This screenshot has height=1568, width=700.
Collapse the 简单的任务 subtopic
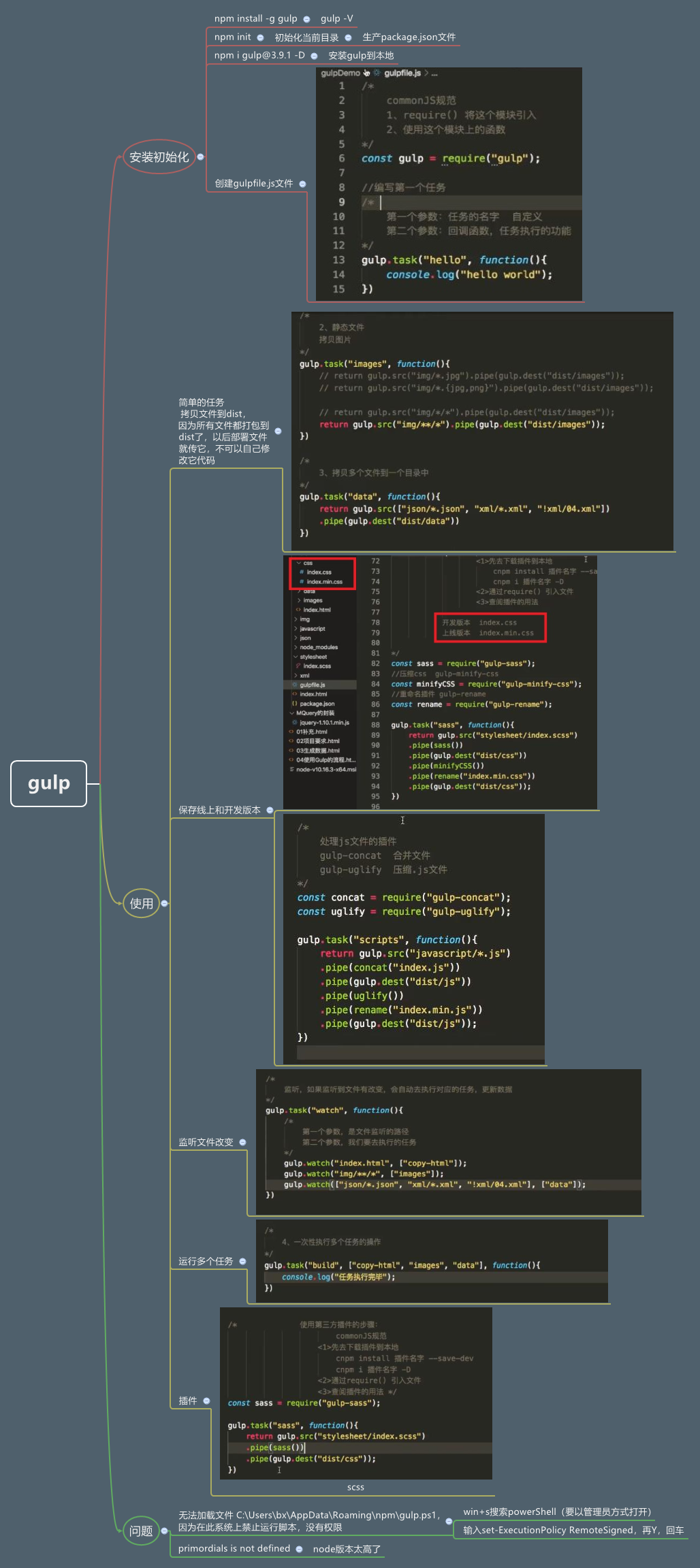point(278,431)
